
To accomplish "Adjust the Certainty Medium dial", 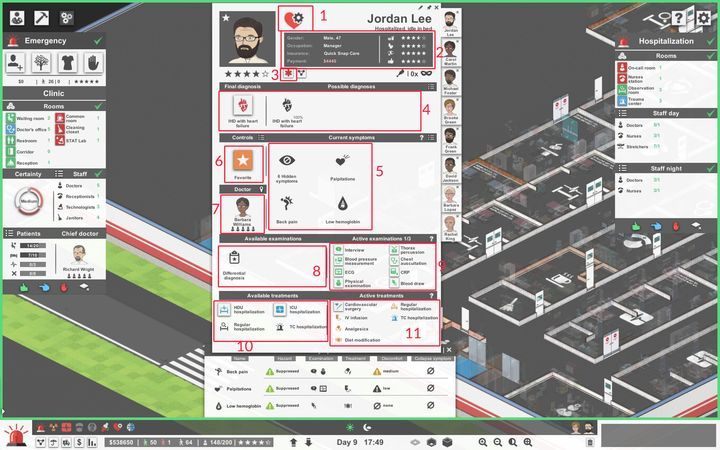I will pos(29,201).
